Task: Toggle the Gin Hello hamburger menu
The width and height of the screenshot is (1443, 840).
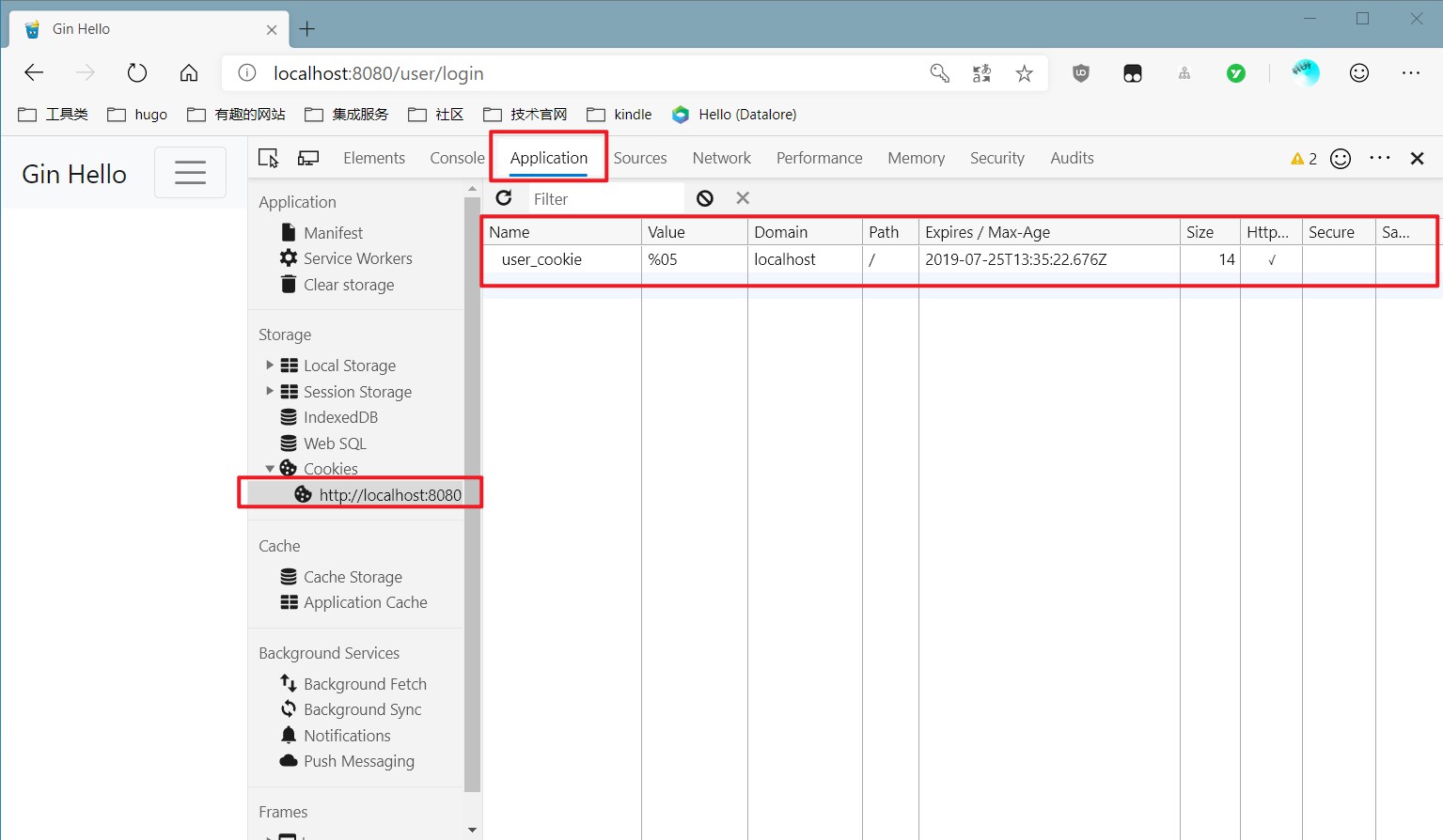Action: click(x=190, y=173)
